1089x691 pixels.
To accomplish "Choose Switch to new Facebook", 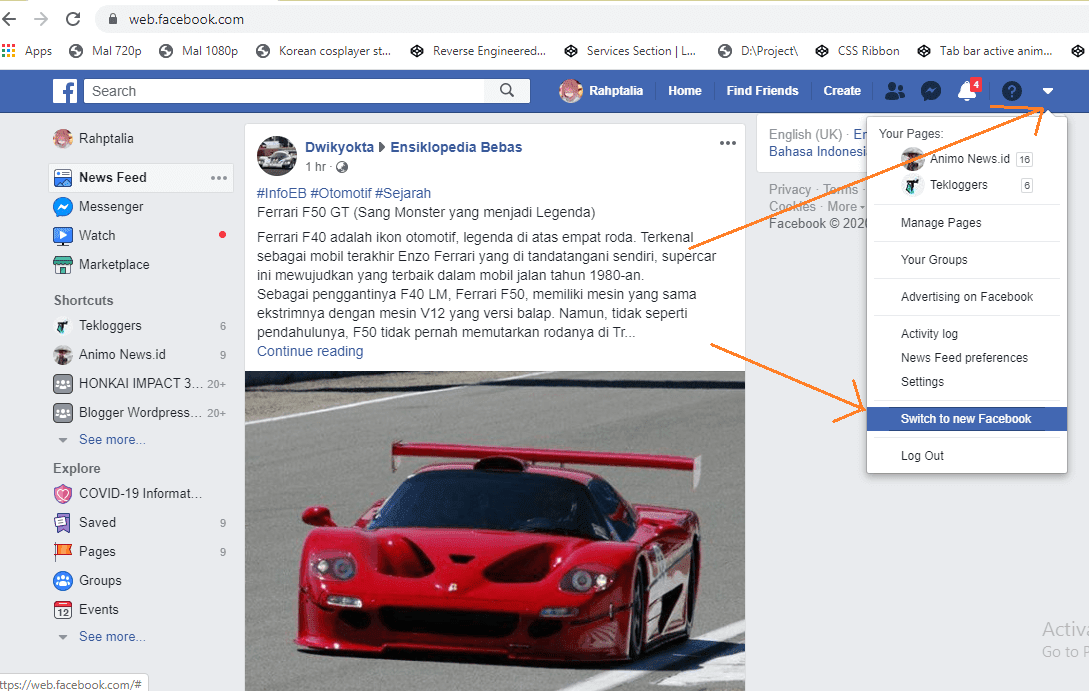I will tap(966, 419).
